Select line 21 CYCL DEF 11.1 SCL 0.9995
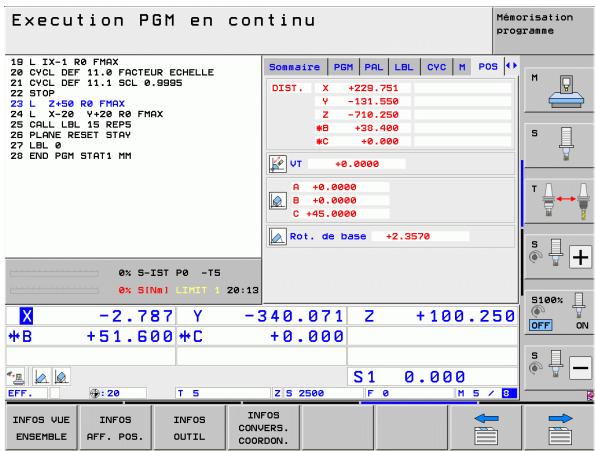This screenshot has height=451, width=595. pos(96,83)
